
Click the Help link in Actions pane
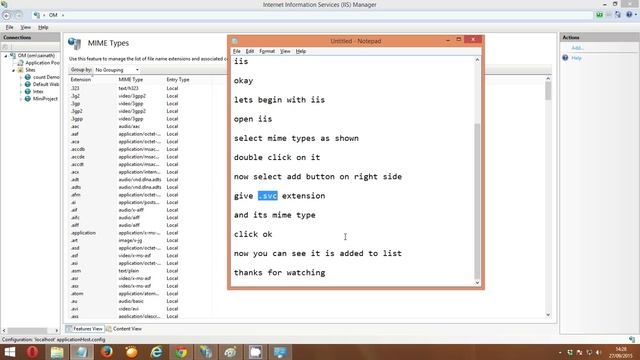point(576,58)
